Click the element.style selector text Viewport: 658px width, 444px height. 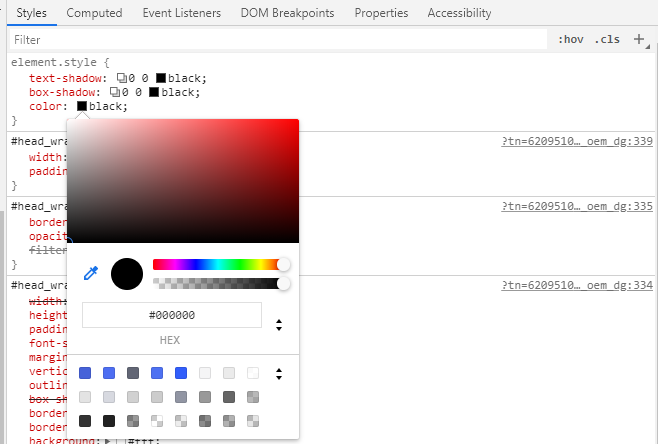coord(54,62)
